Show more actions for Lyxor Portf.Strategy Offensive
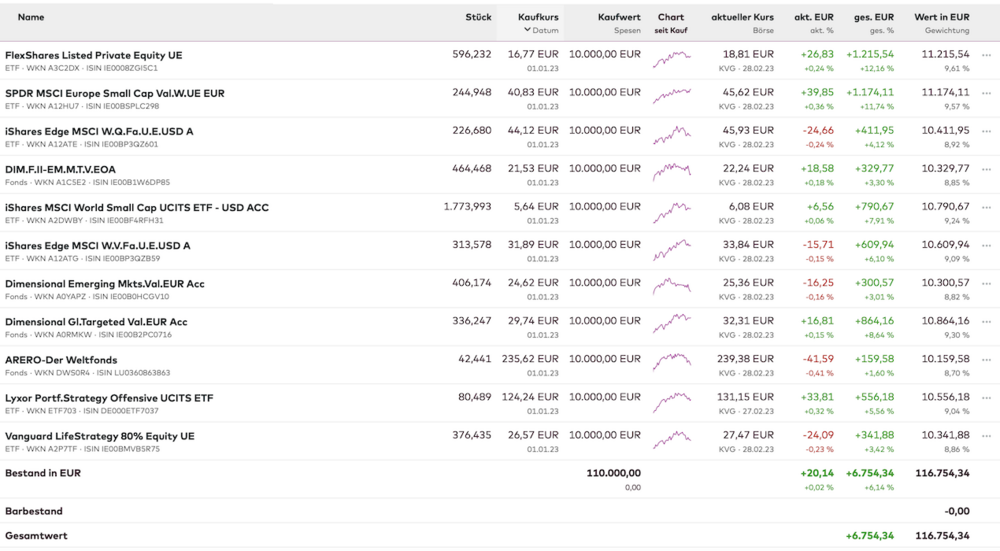 click(987, 398)
